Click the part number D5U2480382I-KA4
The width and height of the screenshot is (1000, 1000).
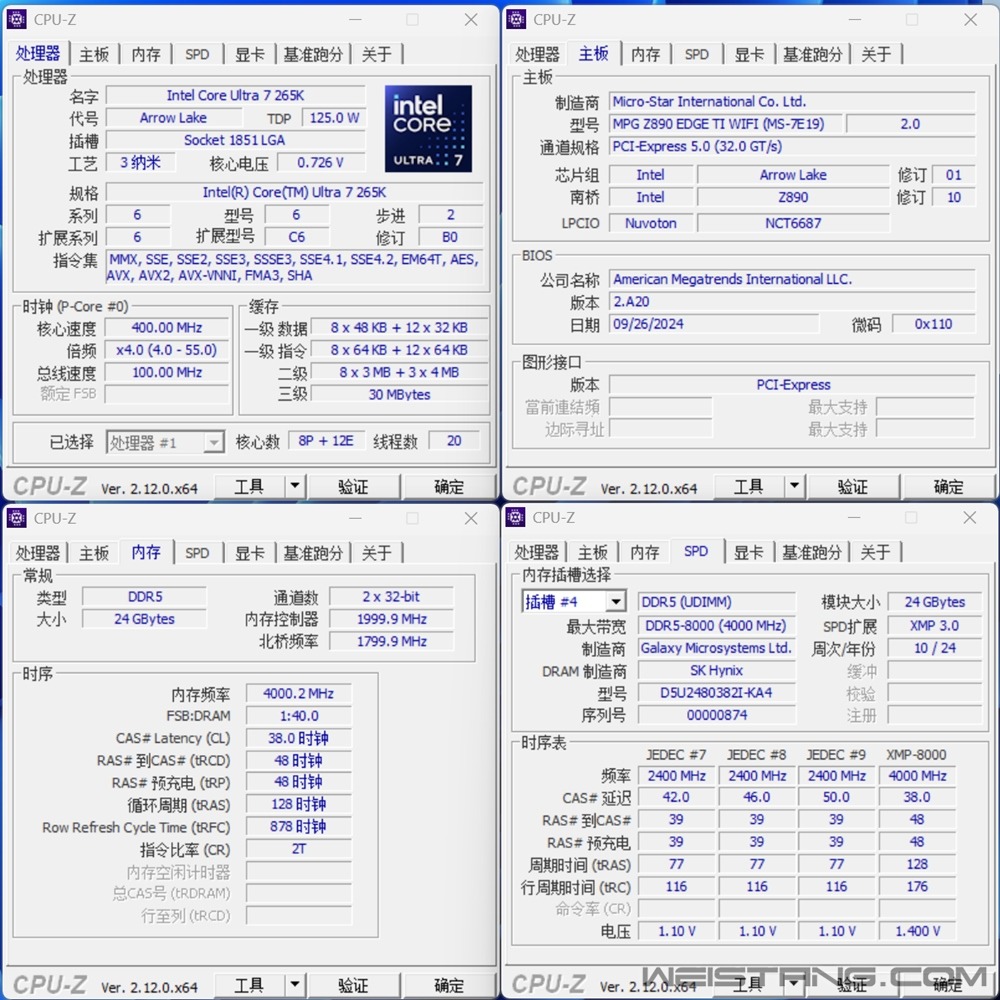[717, 693]
